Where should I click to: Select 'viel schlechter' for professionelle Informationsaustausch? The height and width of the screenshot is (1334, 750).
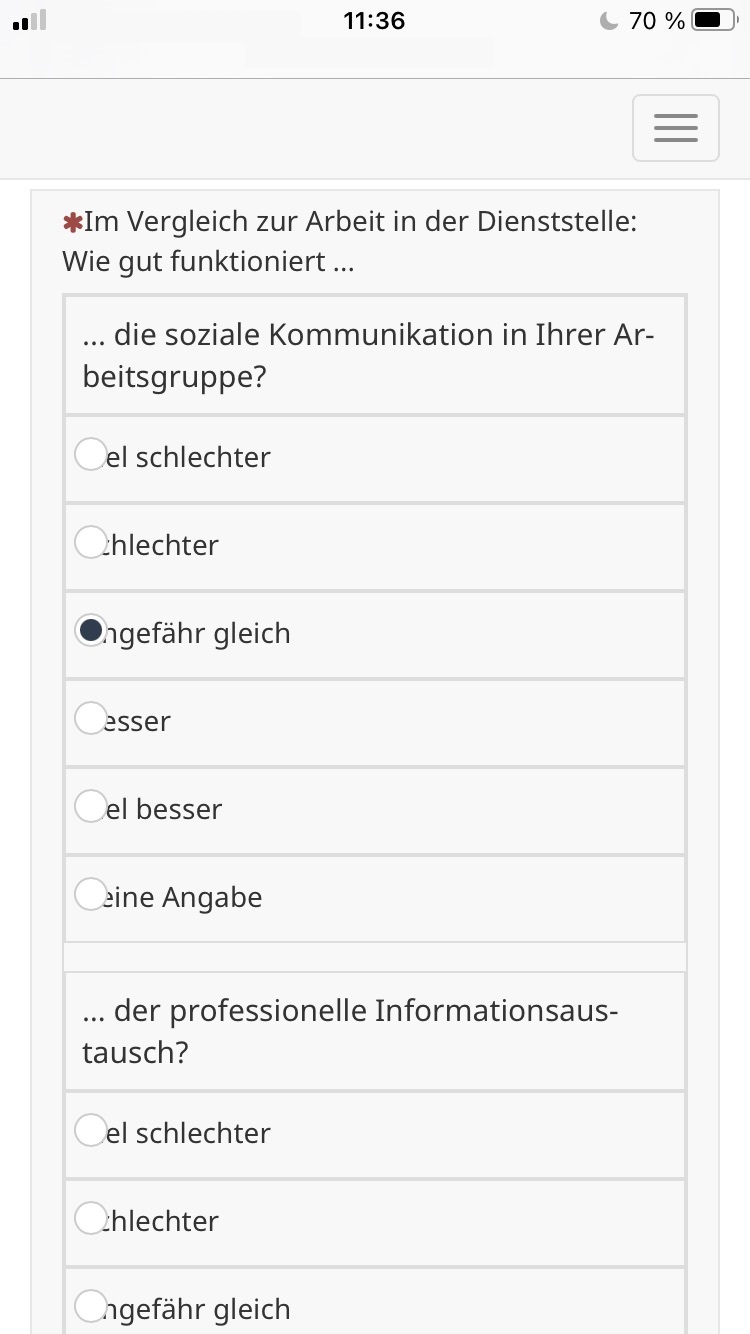tap(91, 1131)
